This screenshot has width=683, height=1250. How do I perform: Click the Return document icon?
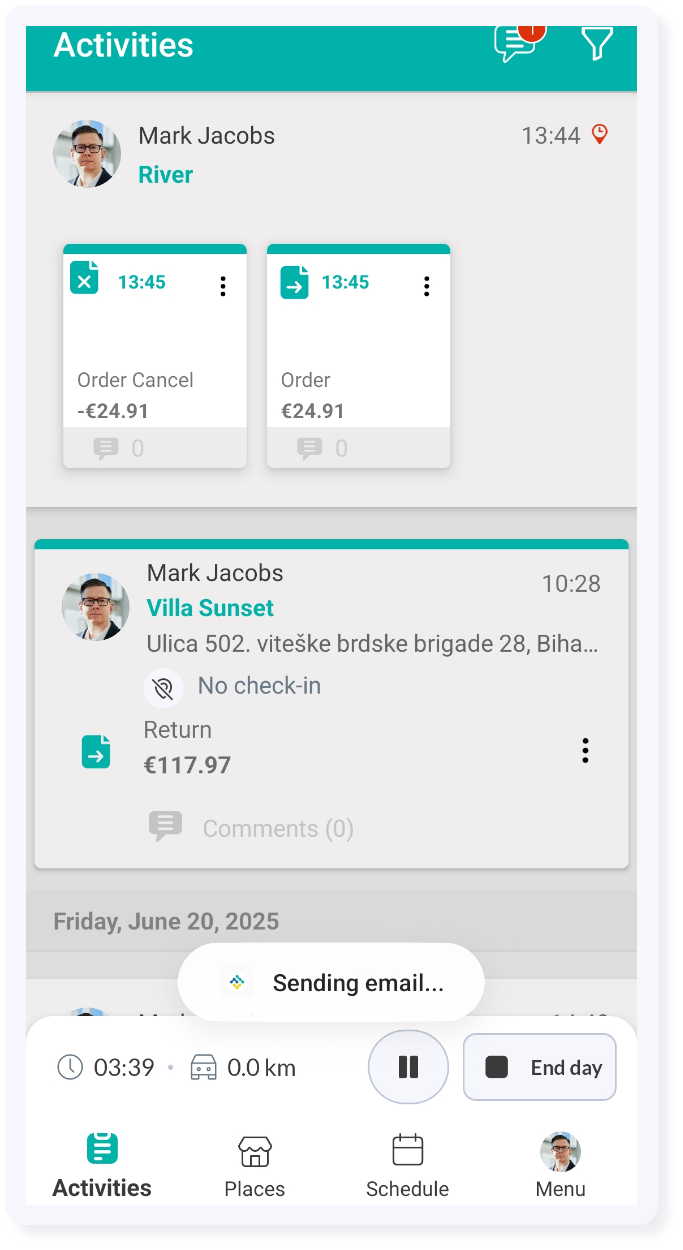click(x=96, y=752)
